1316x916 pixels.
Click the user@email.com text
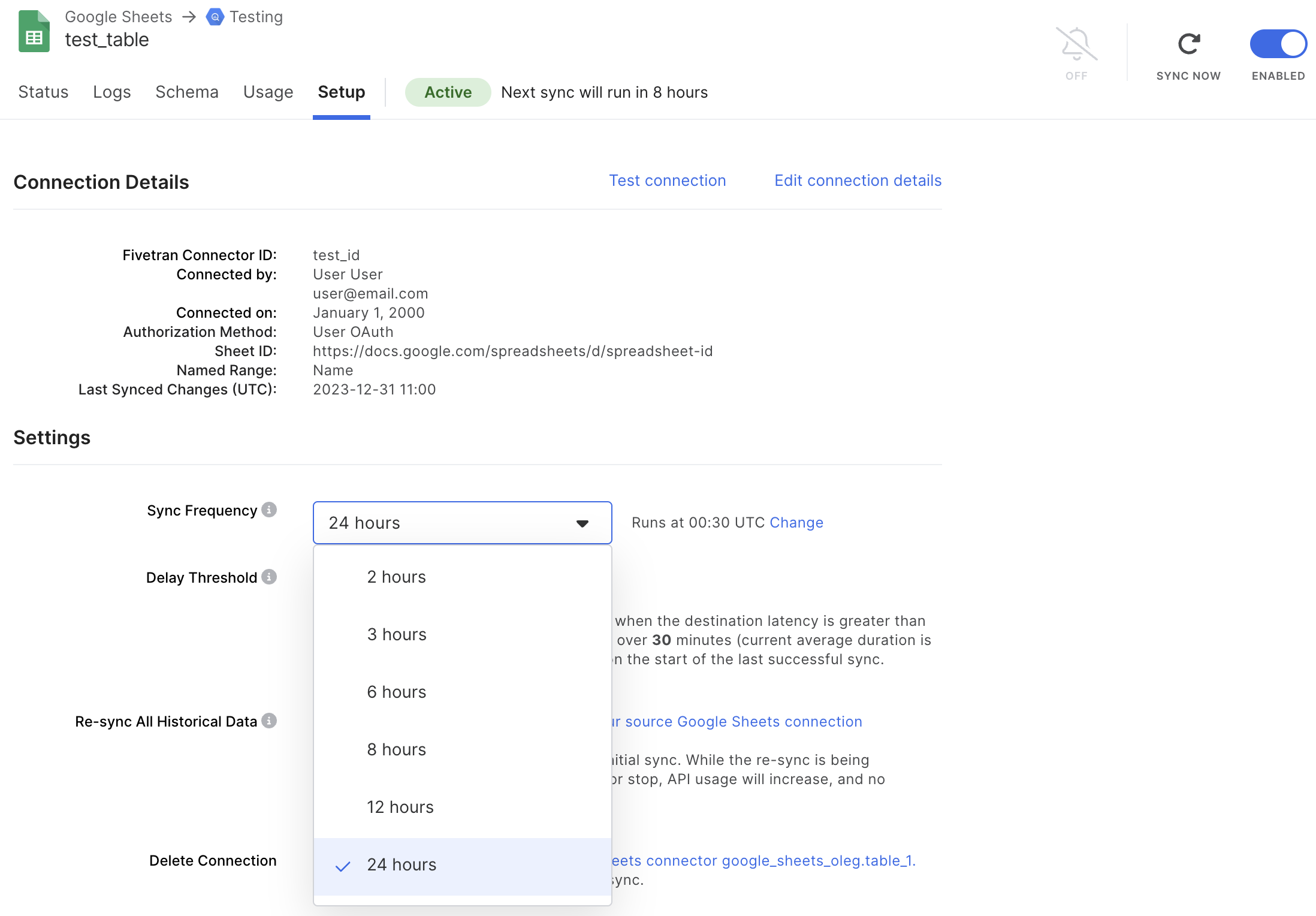370,294
